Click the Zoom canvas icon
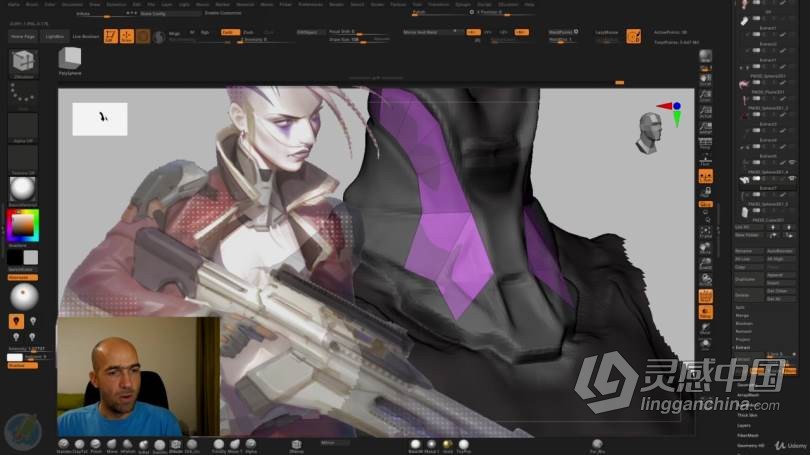The image size is (810, 455). (x=705, y=96)
